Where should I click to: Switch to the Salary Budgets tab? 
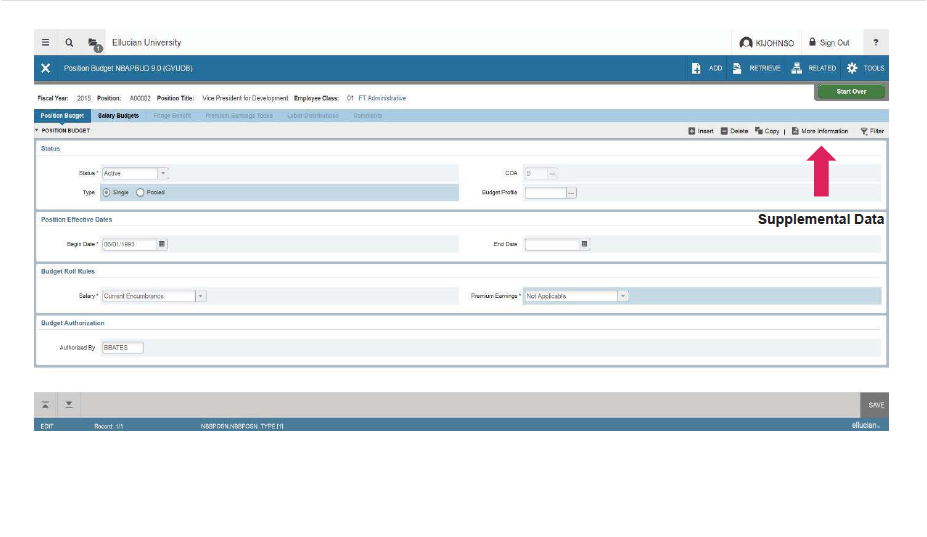[x=118, y=116]
